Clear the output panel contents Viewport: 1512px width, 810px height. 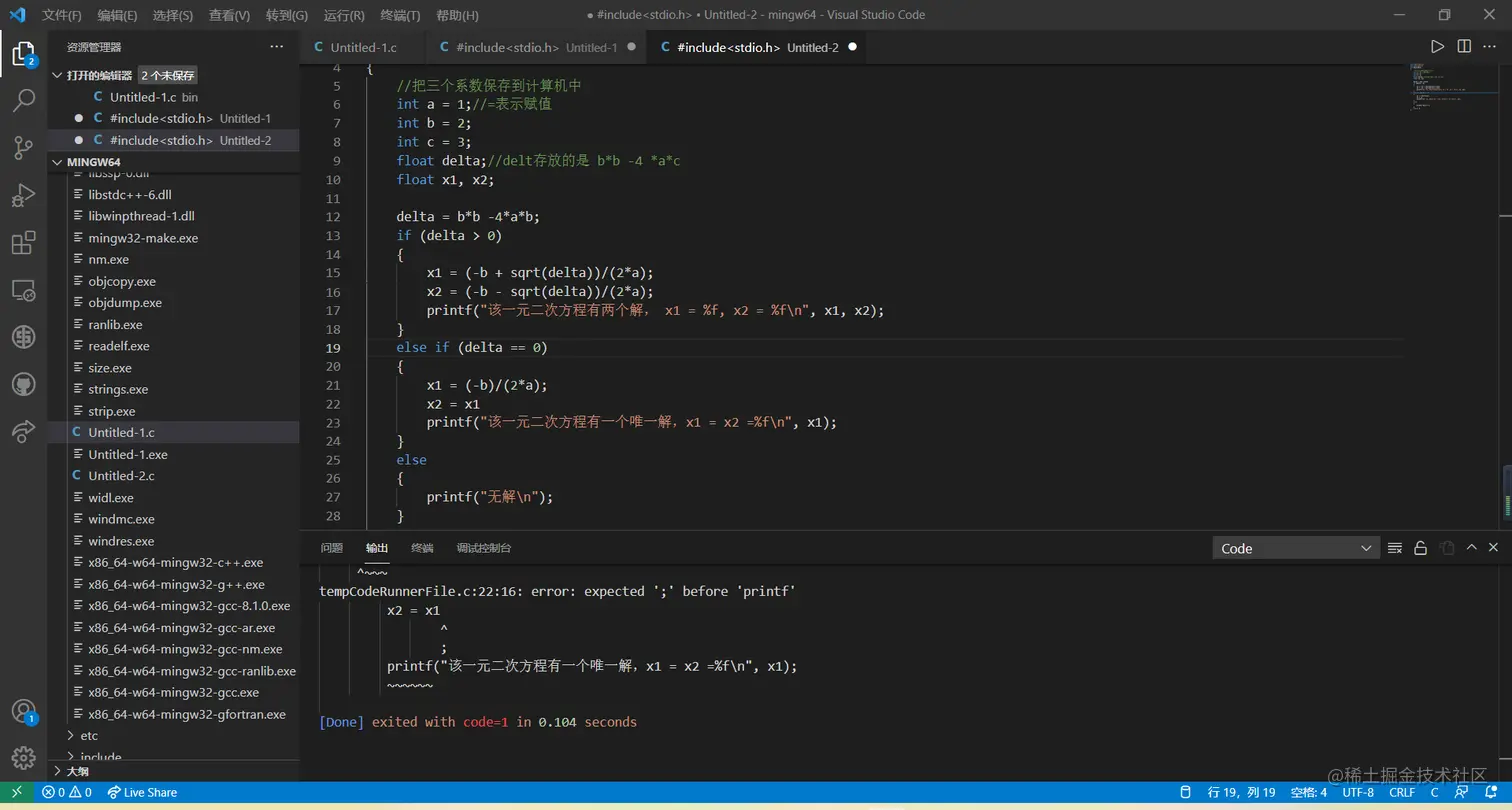(1395, 548)
